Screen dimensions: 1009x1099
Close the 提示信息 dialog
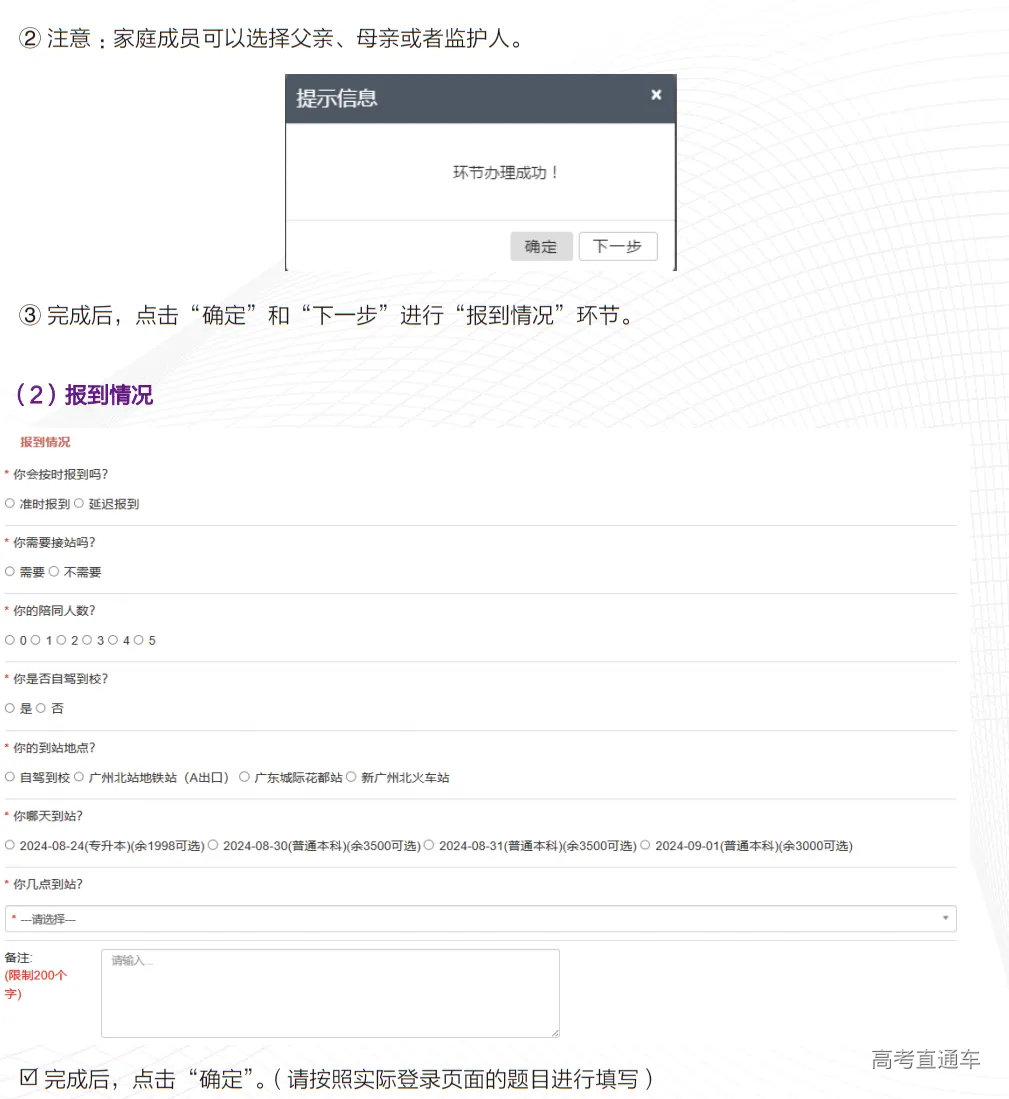coord(656,95)
